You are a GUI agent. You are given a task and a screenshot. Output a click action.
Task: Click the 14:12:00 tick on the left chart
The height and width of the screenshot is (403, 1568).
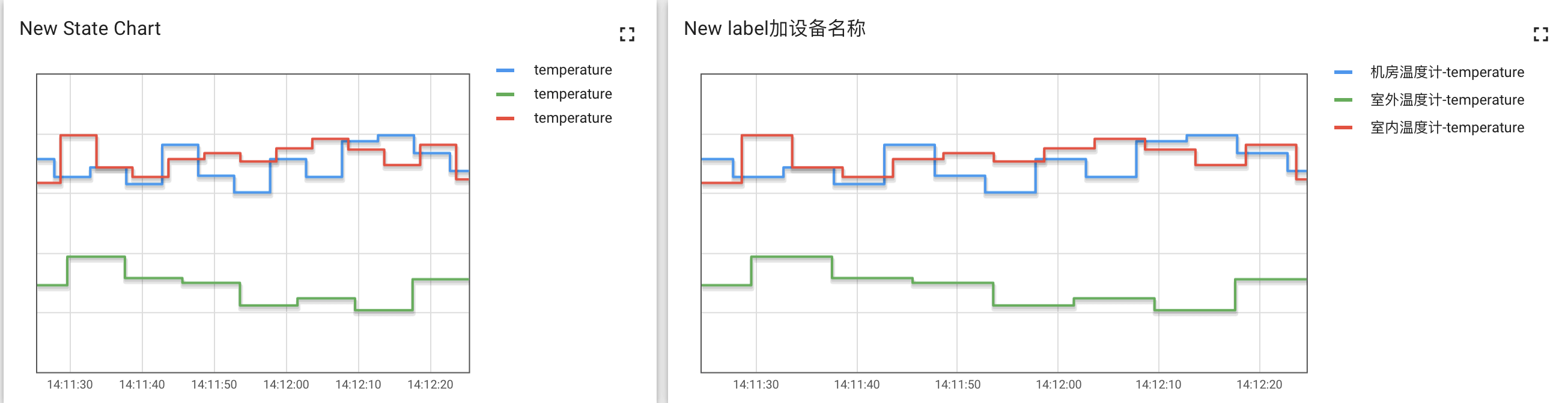pos(286,385)
